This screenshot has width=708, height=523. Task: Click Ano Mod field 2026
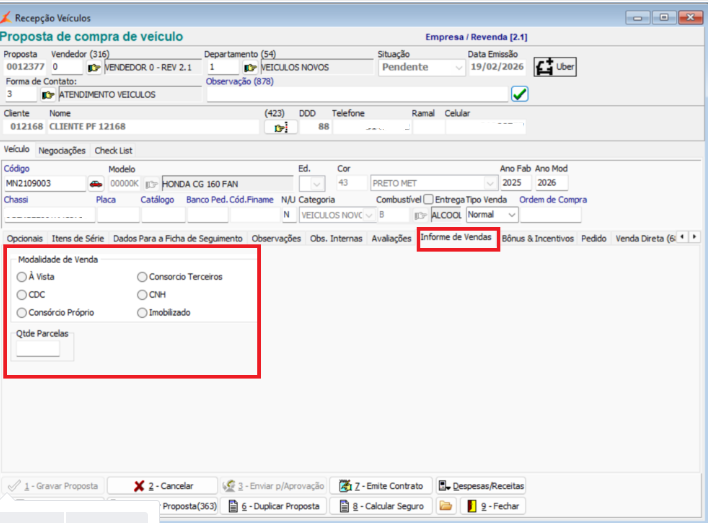point(551,183)
